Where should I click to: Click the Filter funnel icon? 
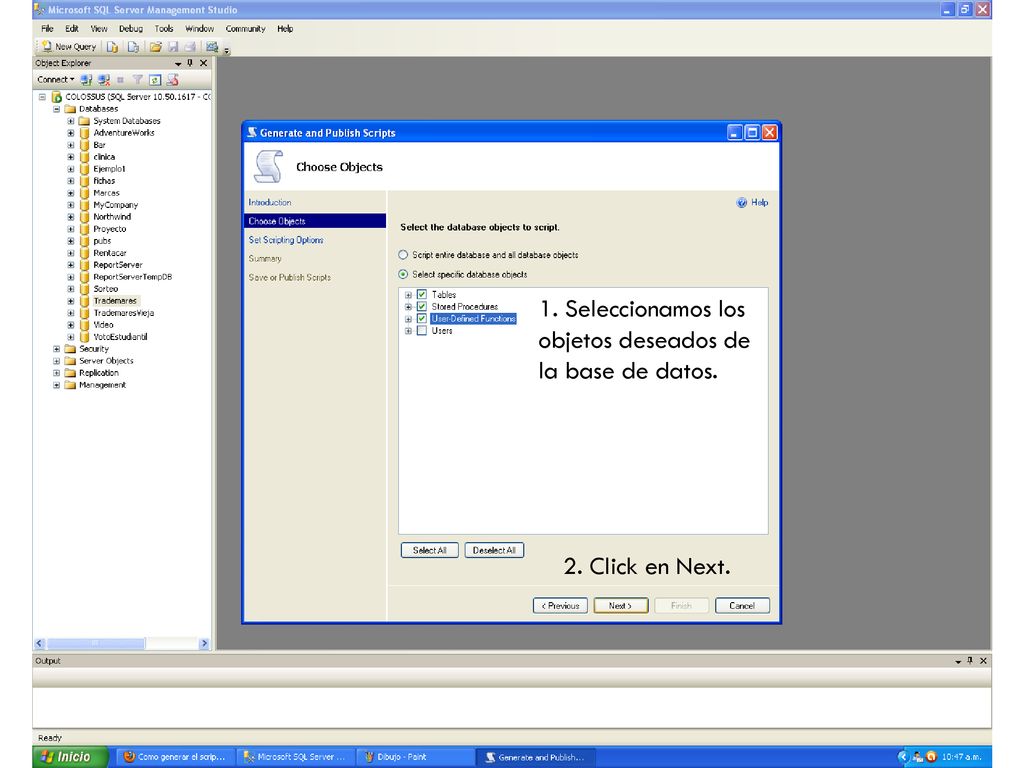(138, 80)
